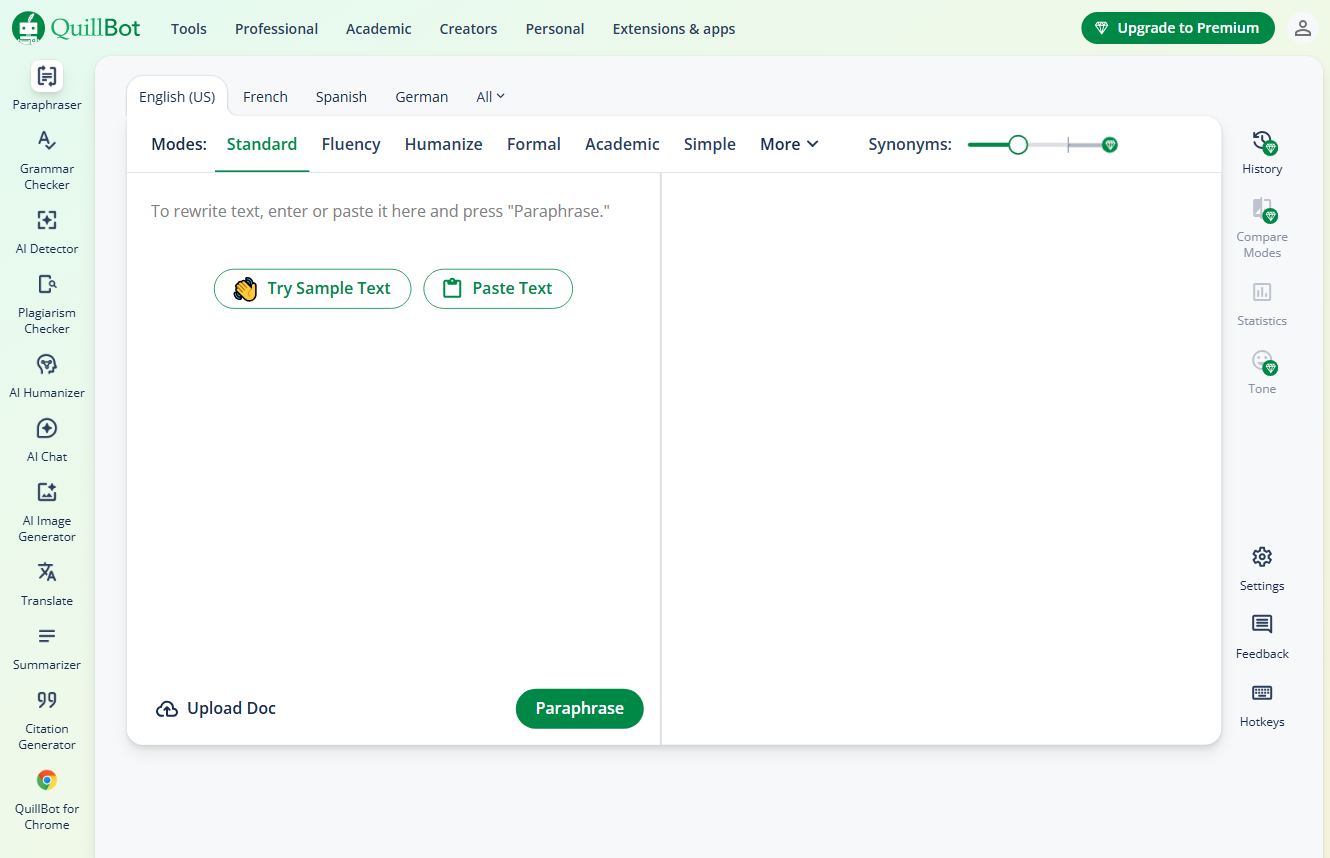The image size is (1330, 858).
Task: Click the Try Sample Text button
Action: point(312,289)
